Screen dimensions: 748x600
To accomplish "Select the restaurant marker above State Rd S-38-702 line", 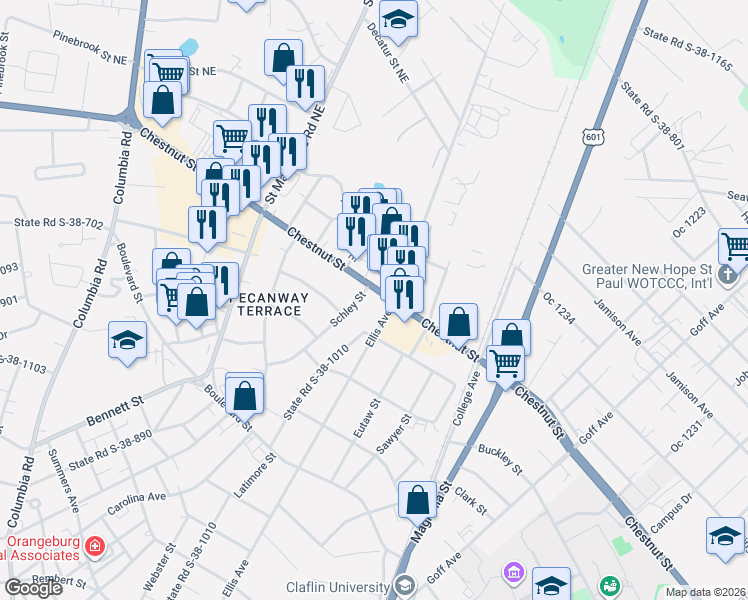I will (207, 225).
